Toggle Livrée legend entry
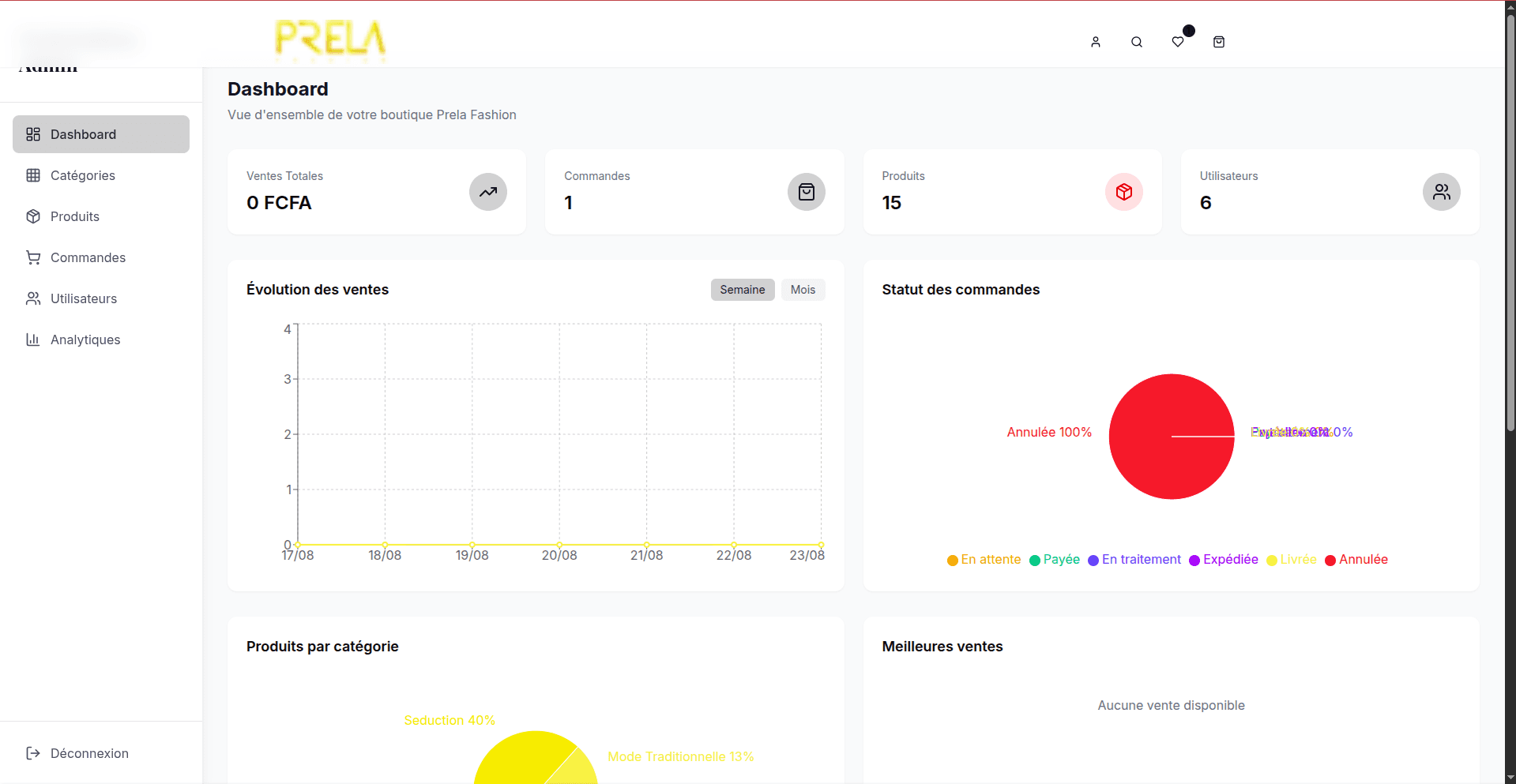This screenshot has height=784, width=1516. 1291,560
